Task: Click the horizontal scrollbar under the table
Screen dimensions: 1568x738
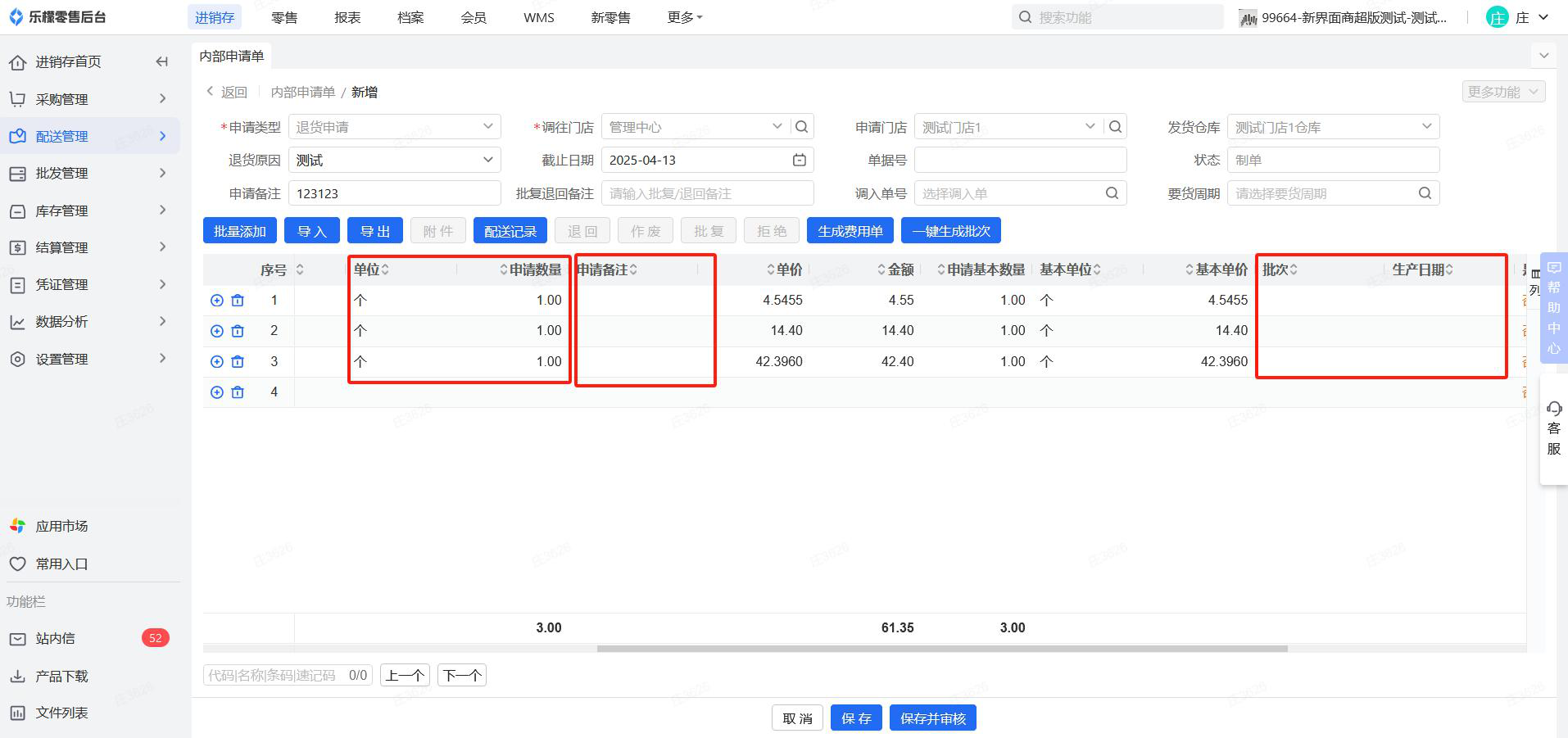Action: [942, 649]
